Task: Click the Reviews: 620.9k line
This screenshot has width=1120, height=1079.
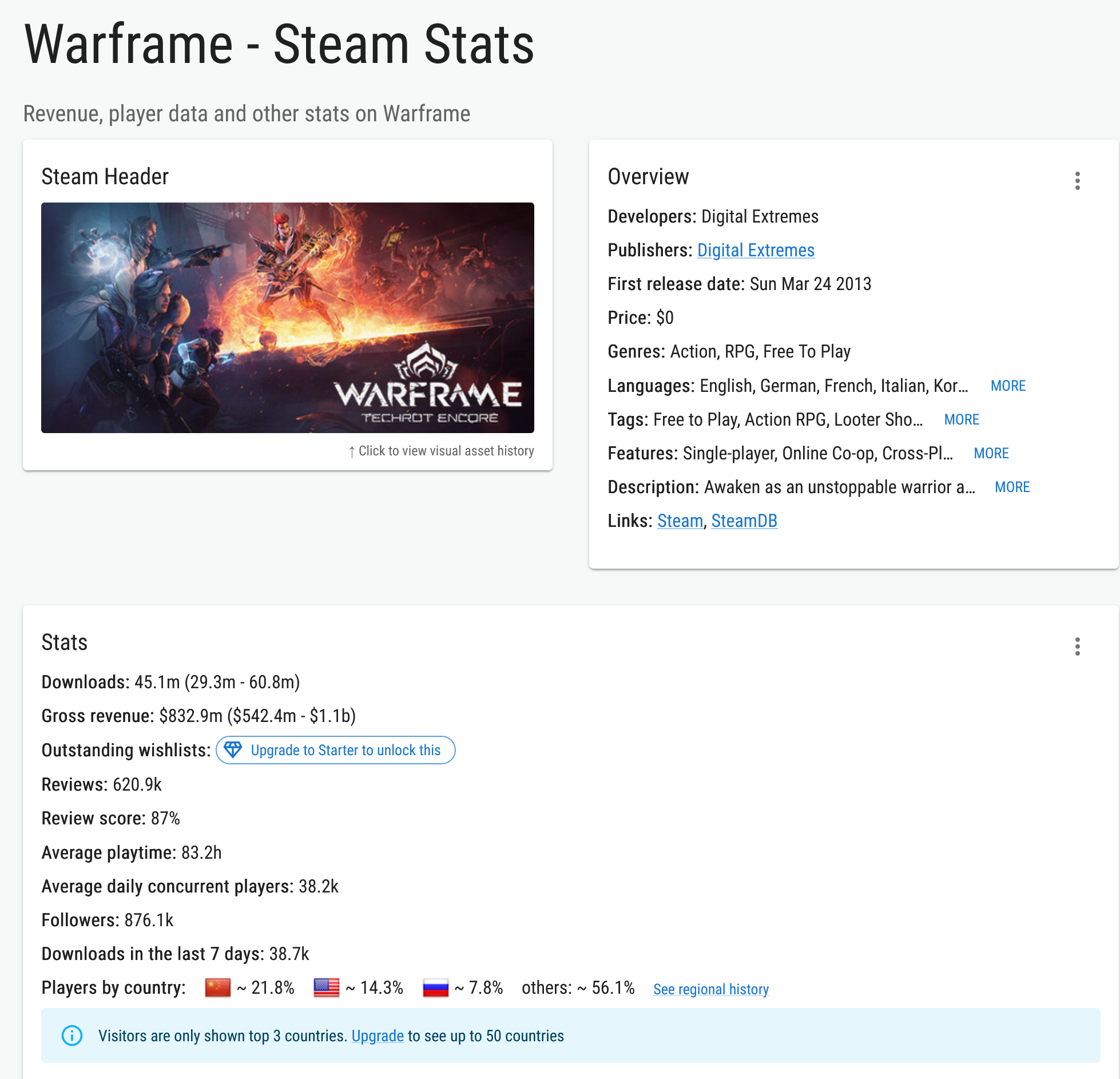Action: coord(102,784)
